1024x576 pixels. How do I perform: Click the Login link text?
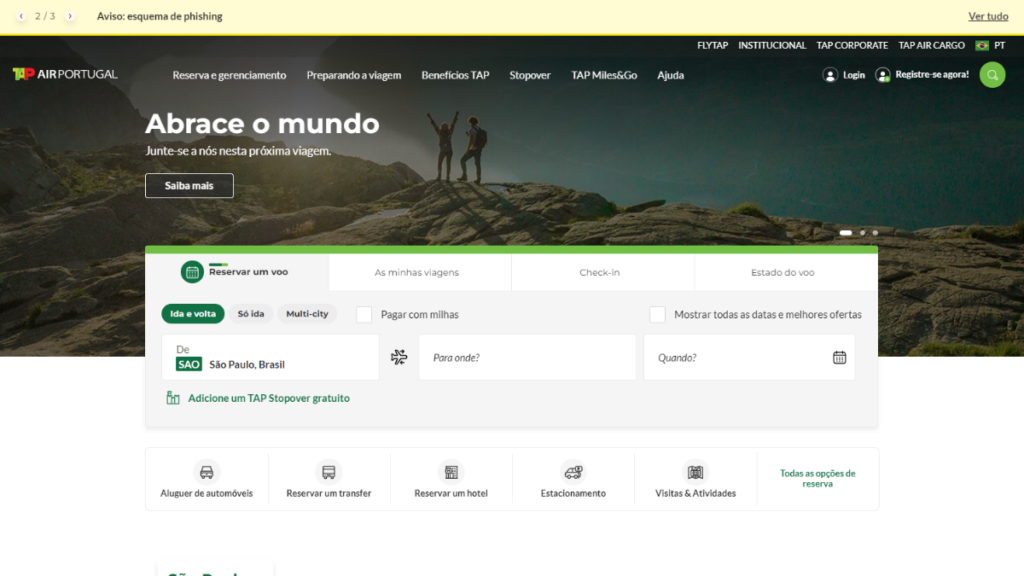[854, 75]
